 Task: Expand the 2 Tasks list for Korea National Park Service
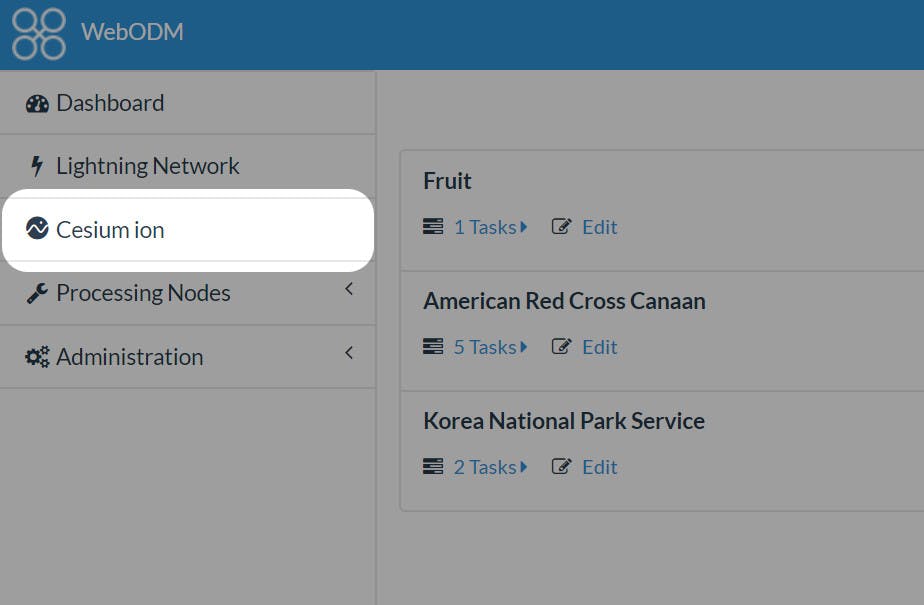(x=490, y=466)
